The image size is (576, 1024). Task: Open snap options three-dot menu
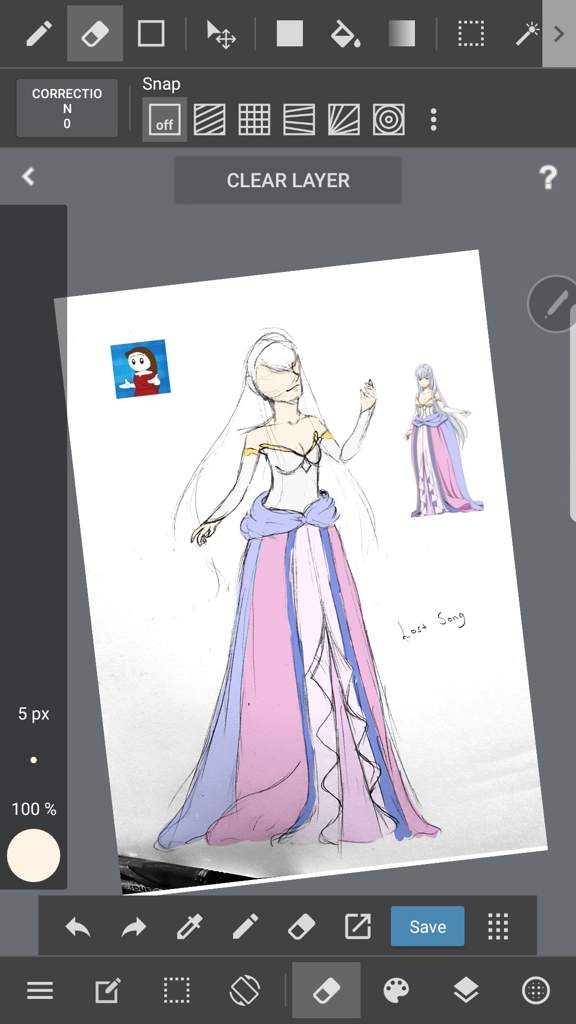point(433,120)
